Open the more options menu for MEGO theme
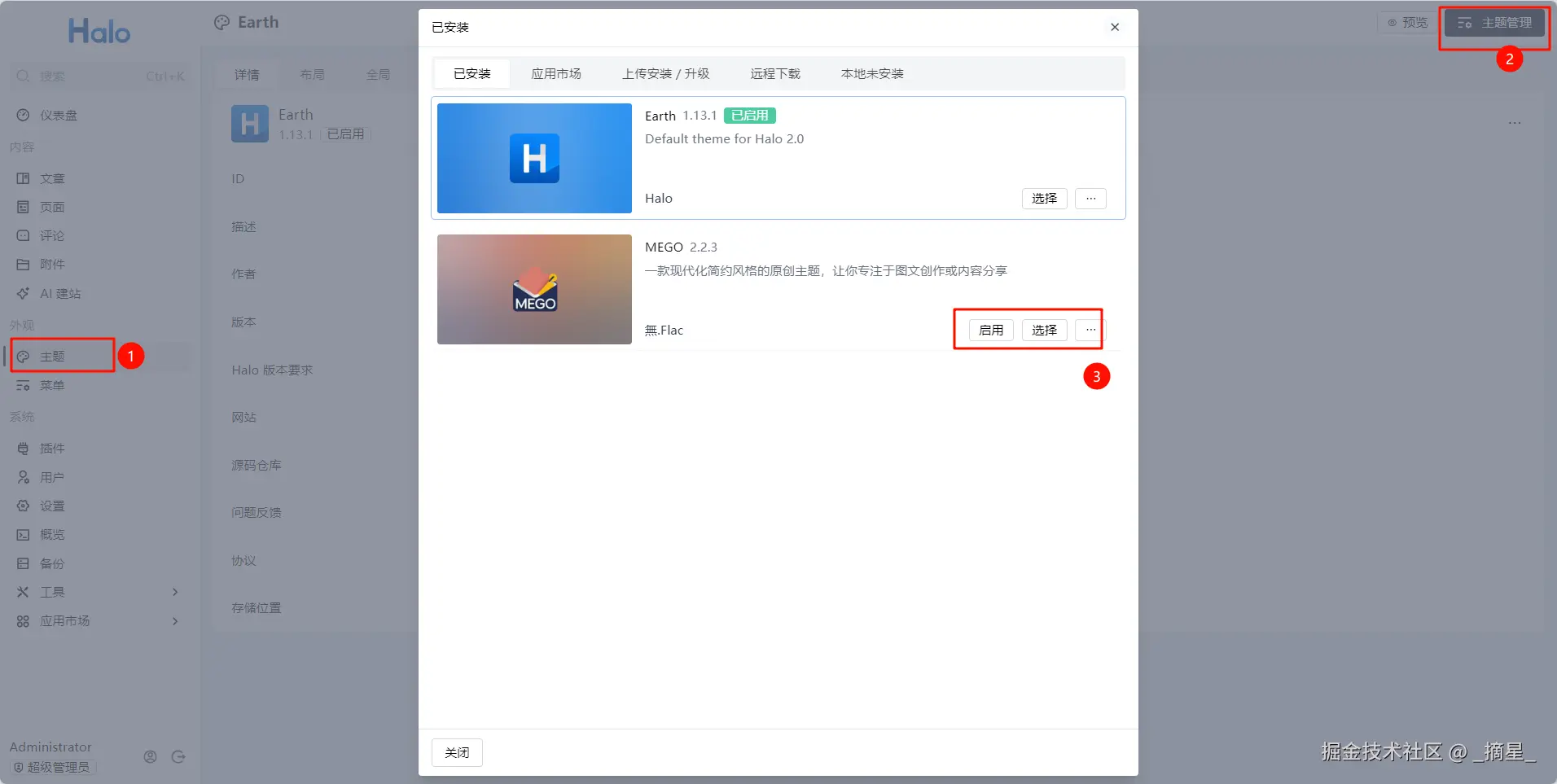 tap(1090, 330)
